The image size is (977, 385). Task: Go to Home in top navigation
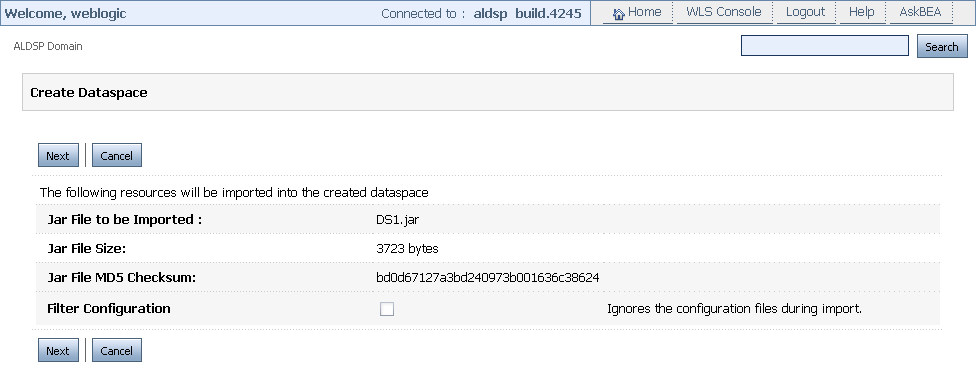tap(644, 12)
